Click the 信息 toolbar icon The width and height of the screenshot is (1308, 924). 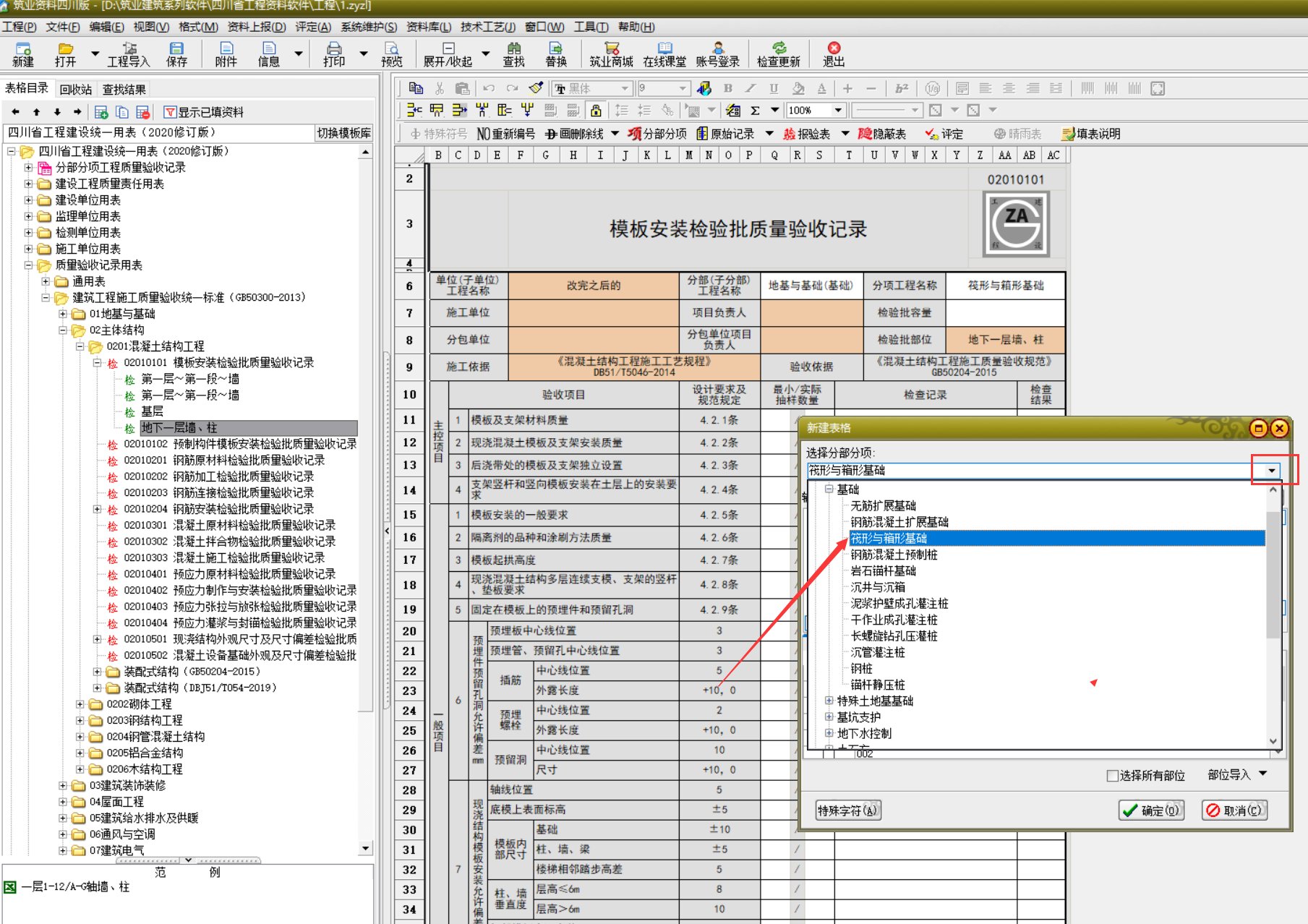click(x=269, y=54)
